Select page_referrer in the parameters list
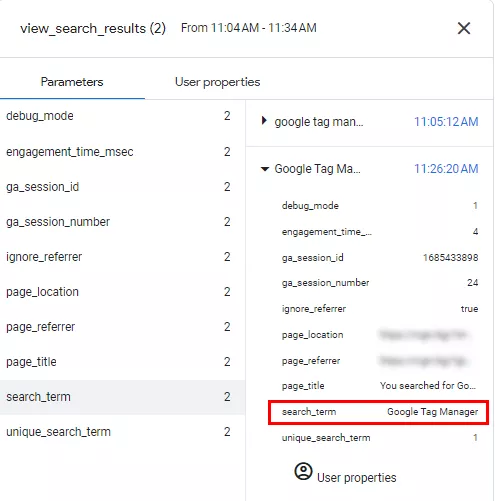This screenshot has height=501, width=495. pos(122,327)
